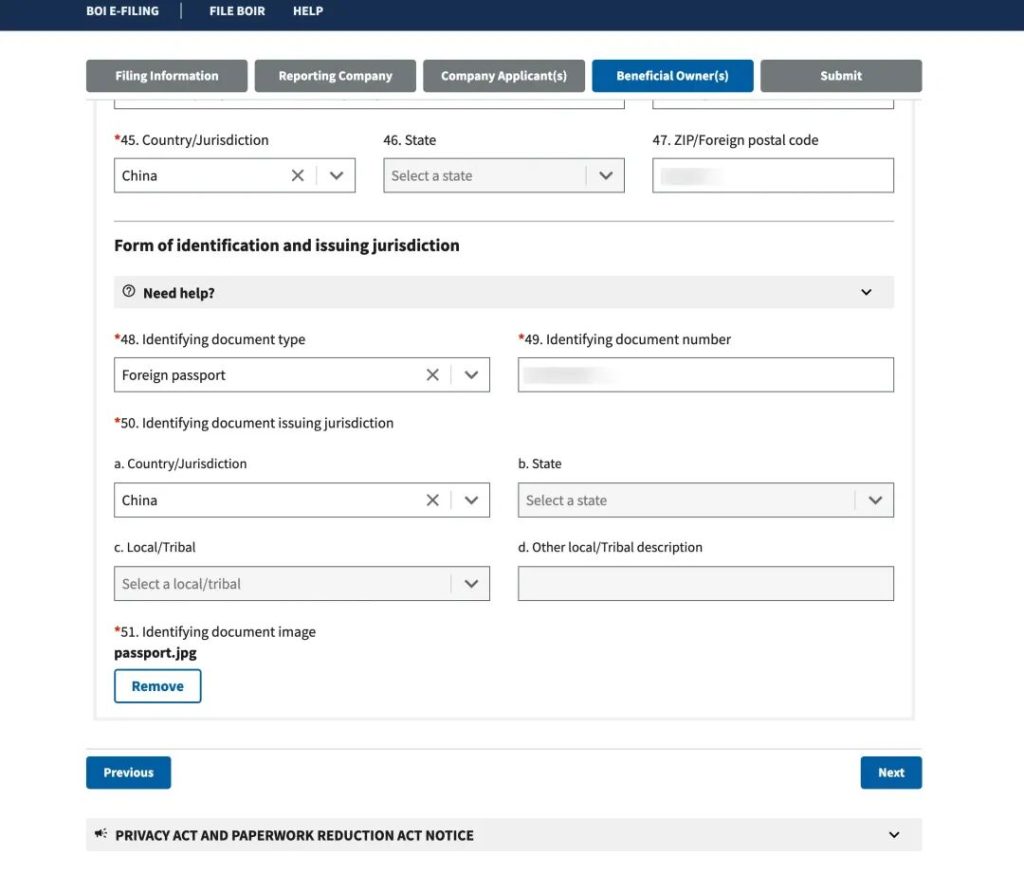Click the Identifying document number field
The image size is (1024, 873).
[x=705, y=375]
